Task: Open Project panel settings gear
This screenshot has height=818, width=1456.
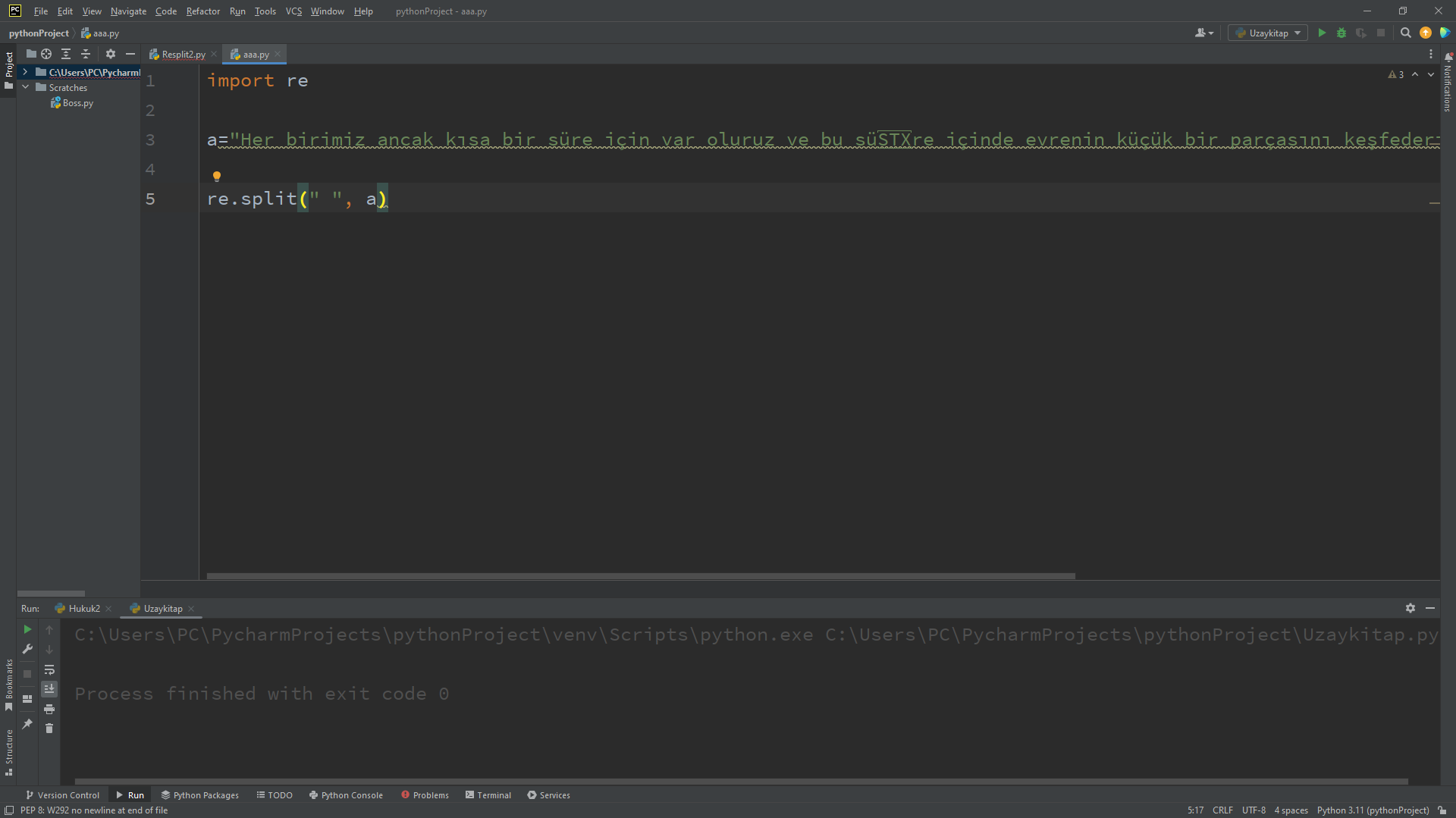Action: point(111,54)
